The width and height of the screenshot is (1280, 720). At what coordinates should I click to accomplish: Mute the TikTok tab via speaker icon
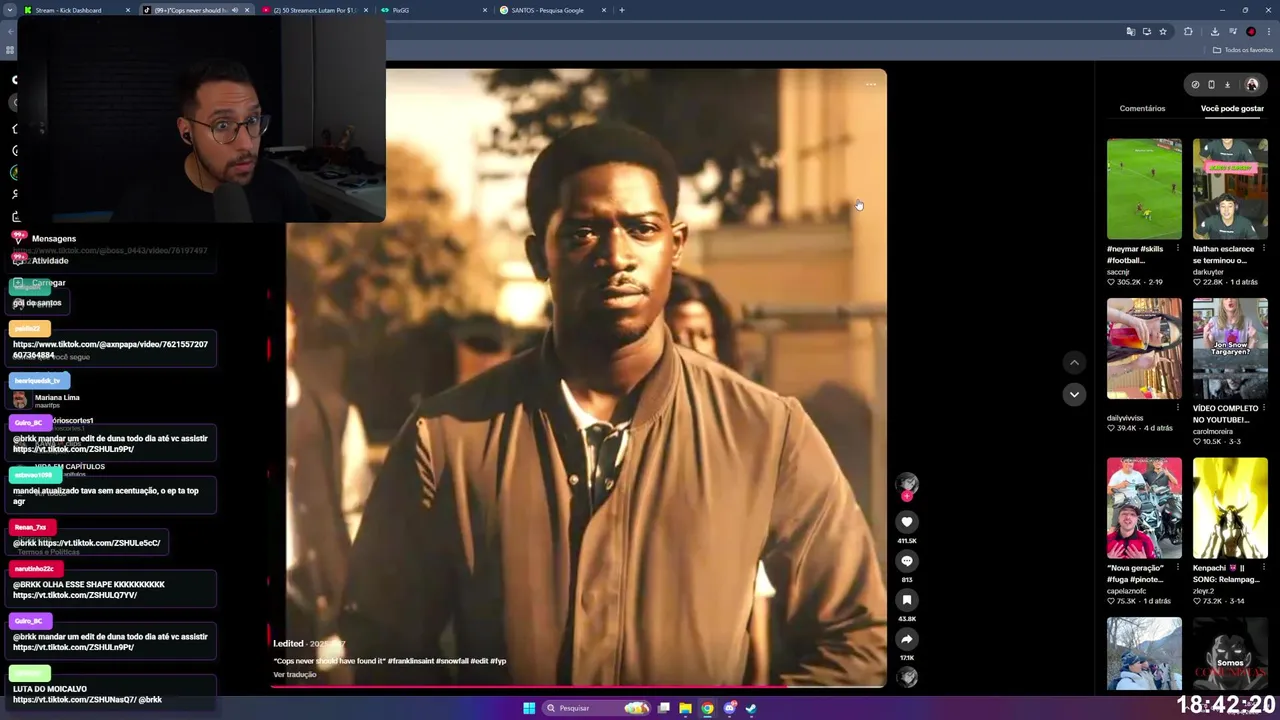[x=235, y=10]
